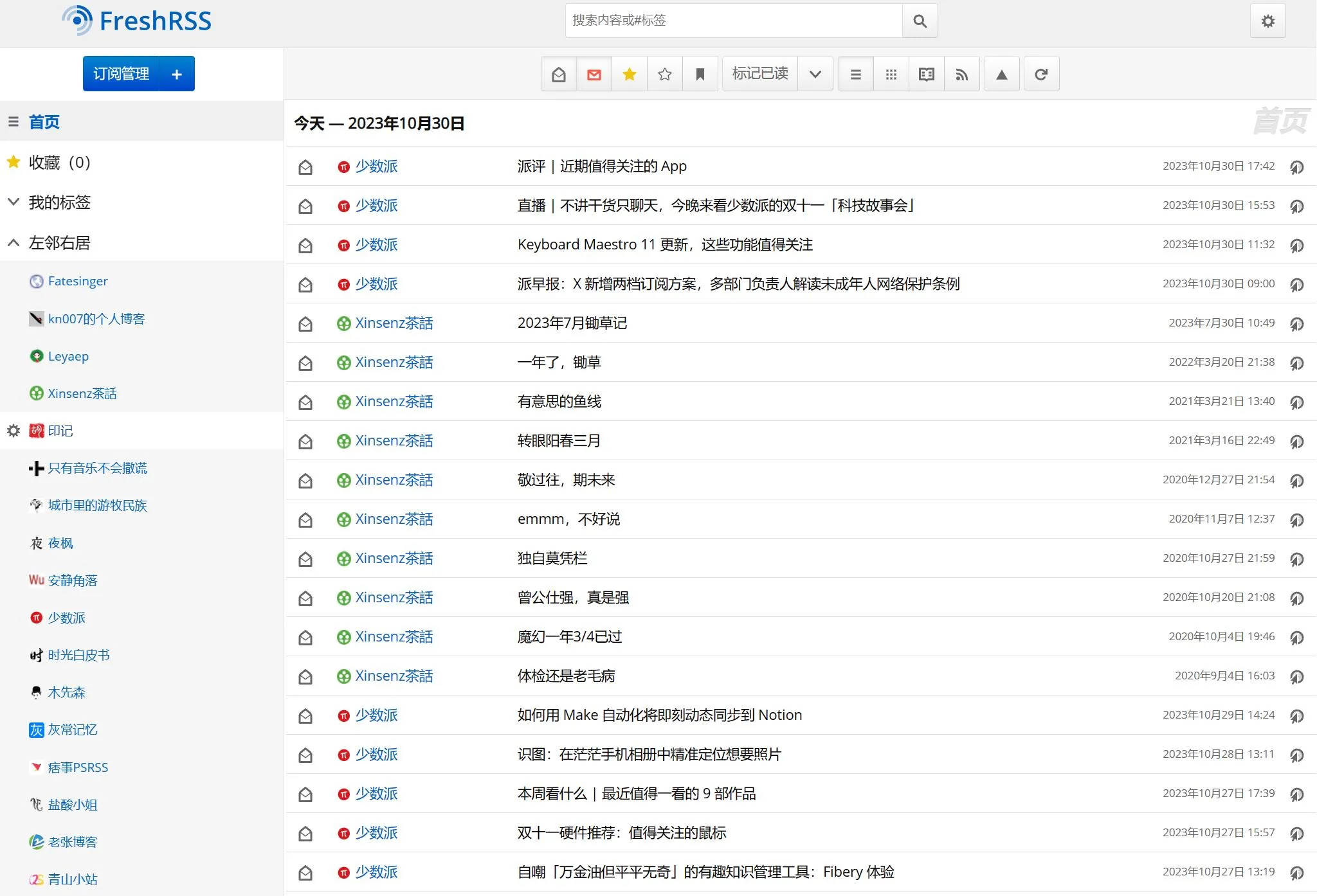Open original link of 体检还是老毛病
The height and width of the screenshot is (896, 1317).
coord(1297,677)
